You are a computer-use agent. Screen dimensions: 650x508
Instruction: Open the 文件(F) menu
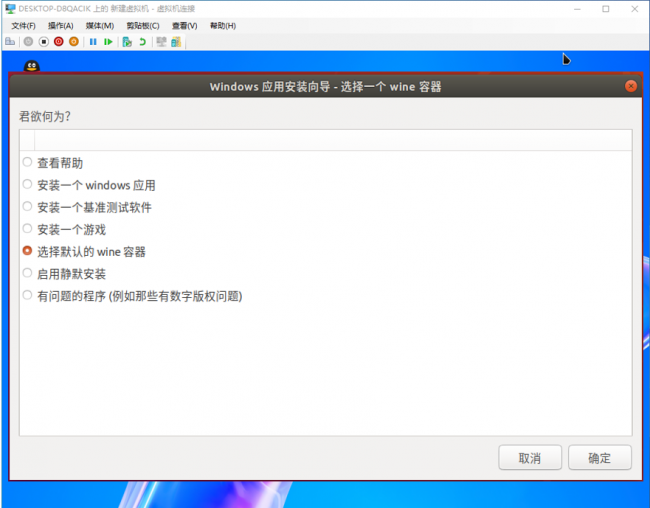pyautogui.click(x=23, y=26)
